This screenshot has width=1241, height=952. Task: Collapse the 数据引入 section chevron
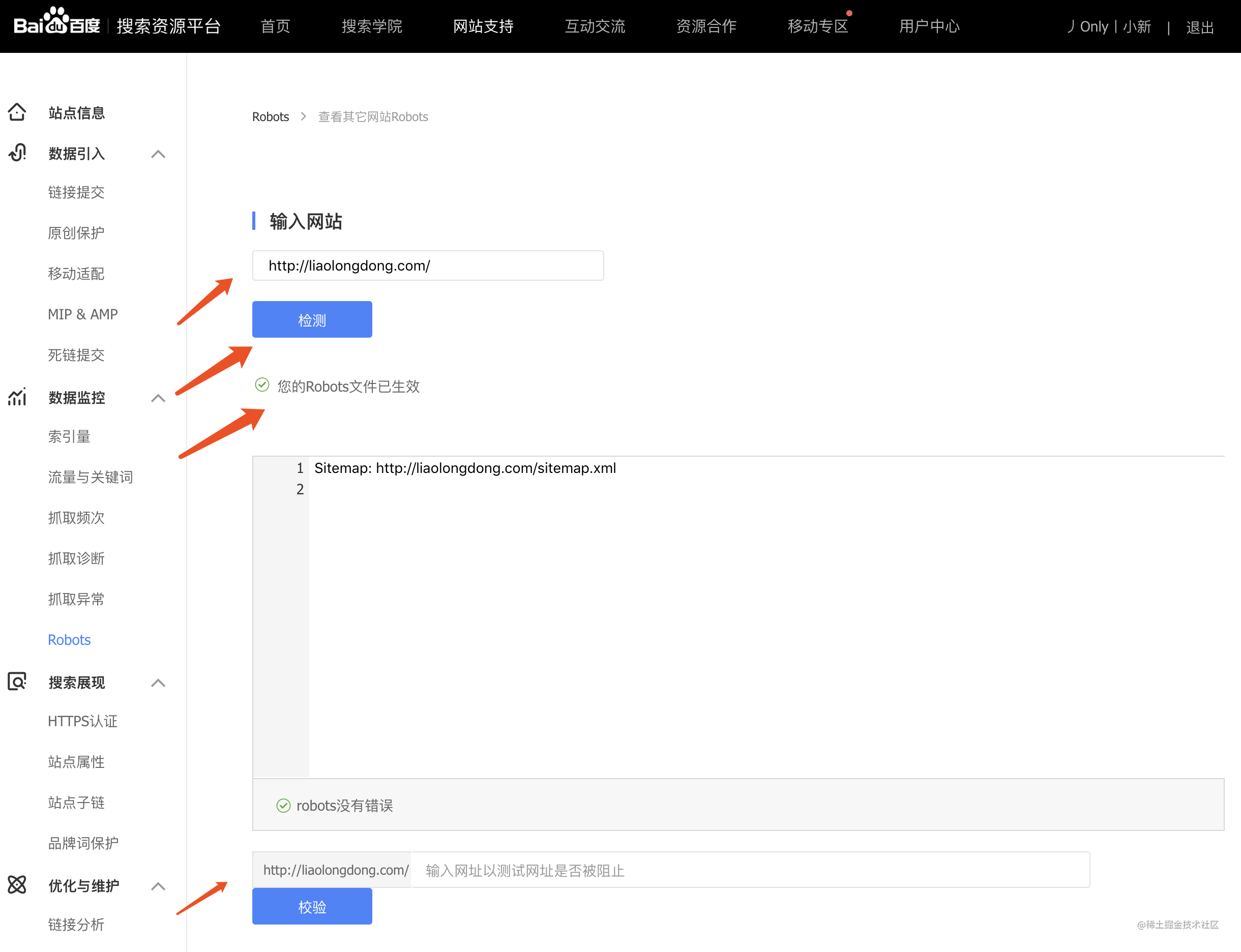(158, 154)
